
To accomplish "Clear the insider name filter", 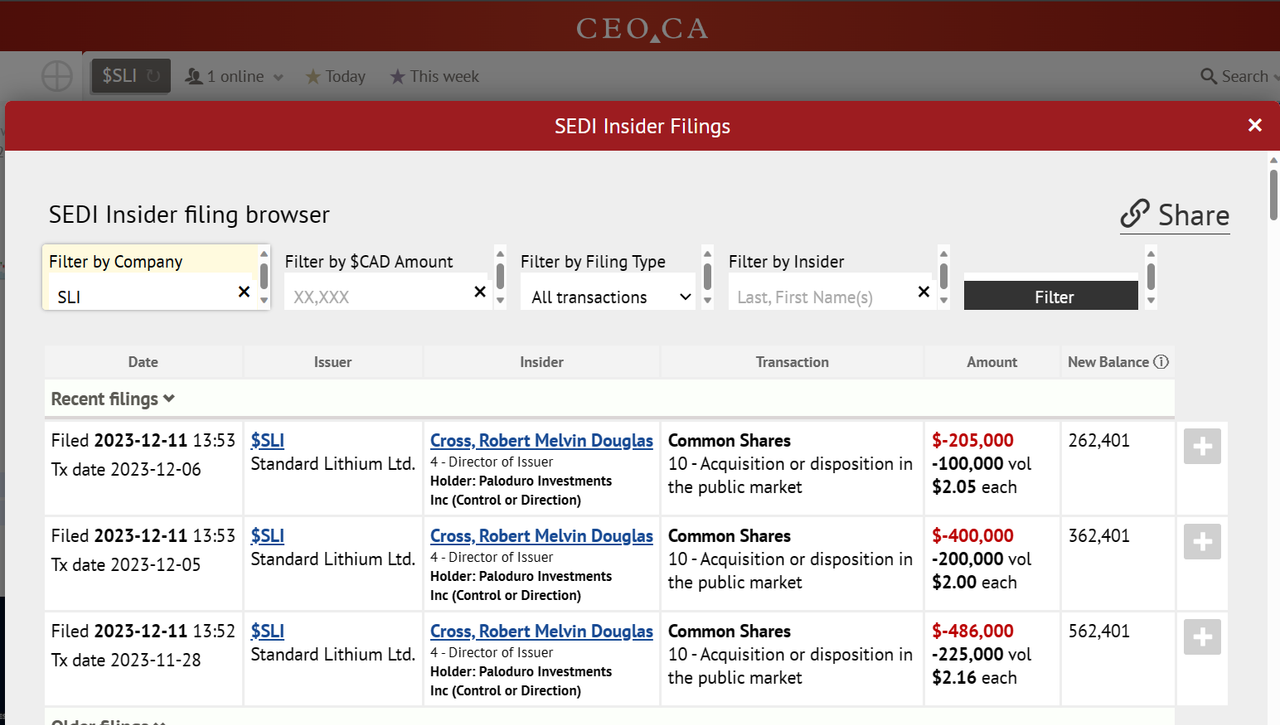I will pyautogui.click(x=924, y=291).
